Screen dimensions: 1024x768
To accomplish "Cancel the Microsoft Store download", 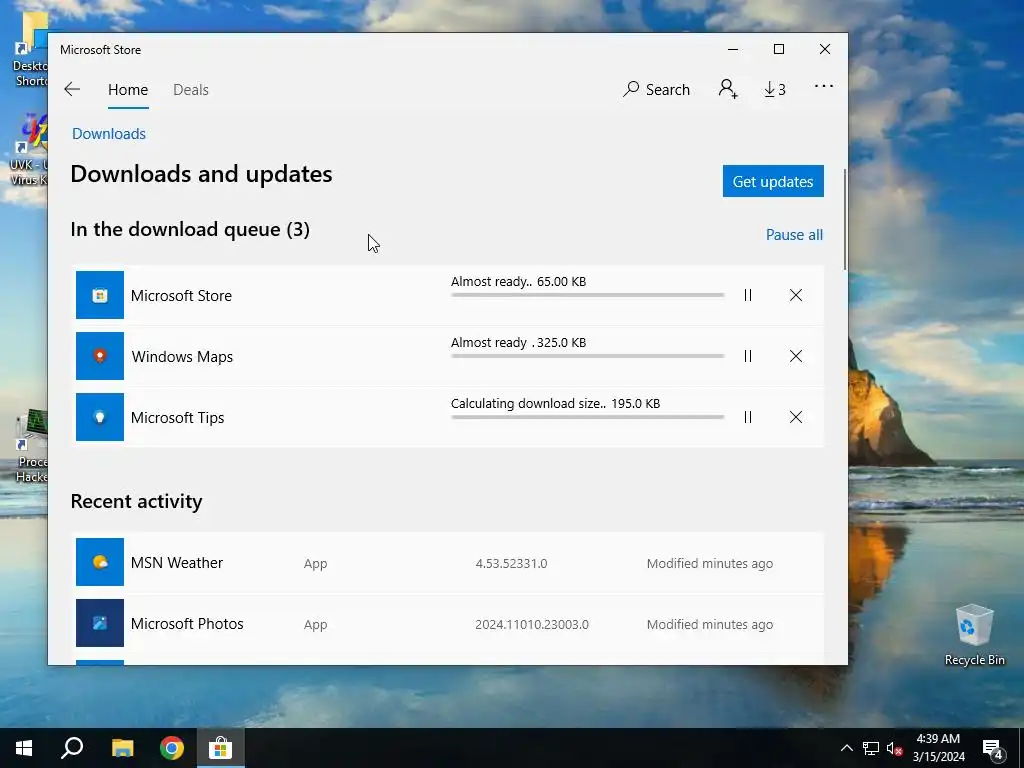I will 795,295.
